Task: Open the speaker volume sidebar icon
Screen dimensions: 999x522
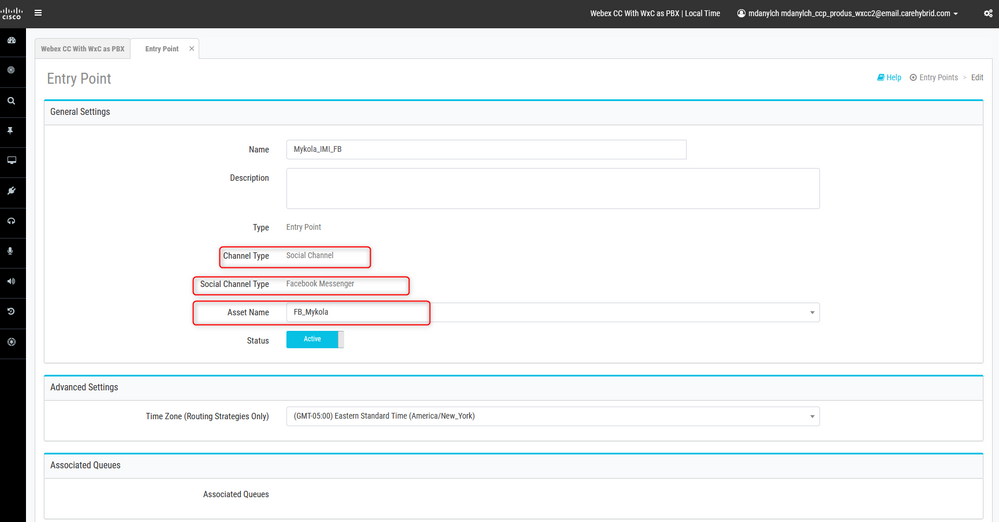Action: [11, 281]
